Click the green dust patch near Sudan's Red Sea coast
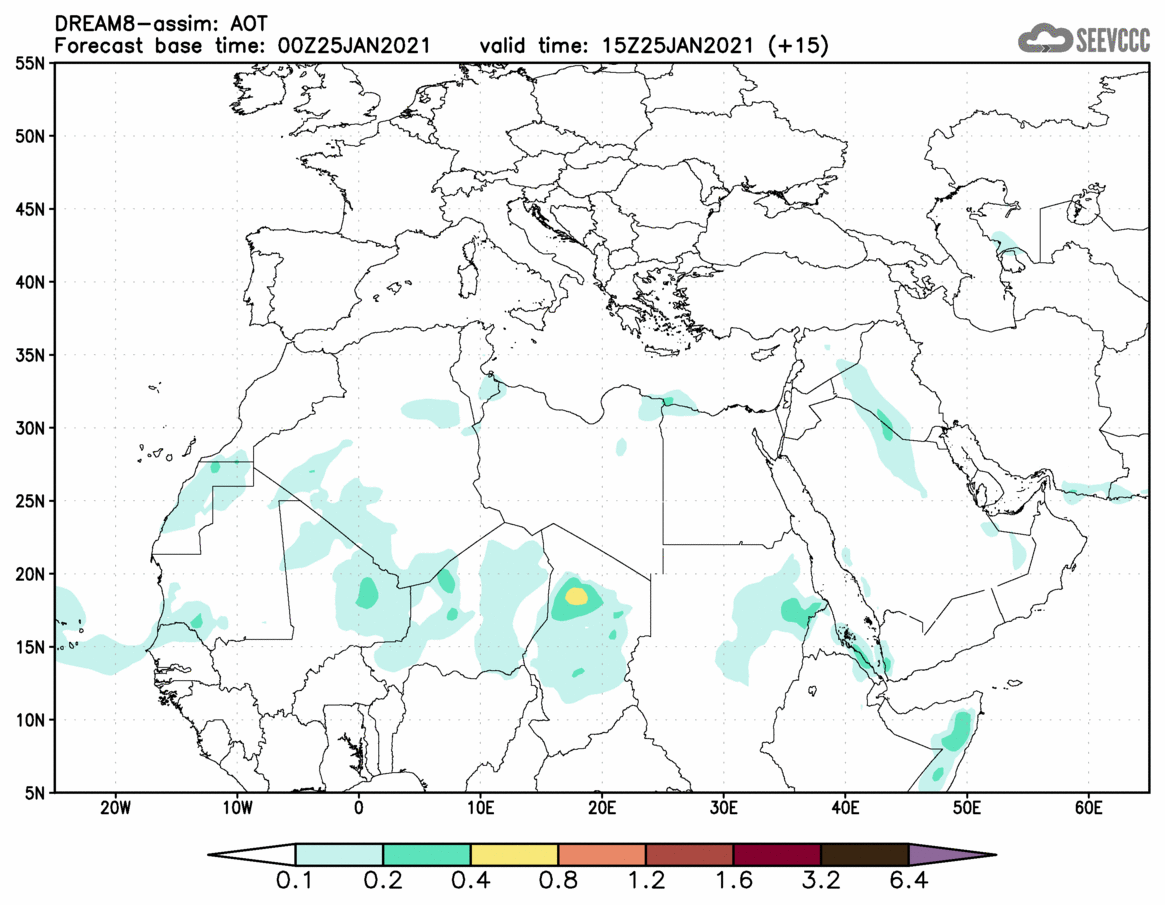Image resolution: width=1165 pixels, height=905 pixels. tap(799, 611)
